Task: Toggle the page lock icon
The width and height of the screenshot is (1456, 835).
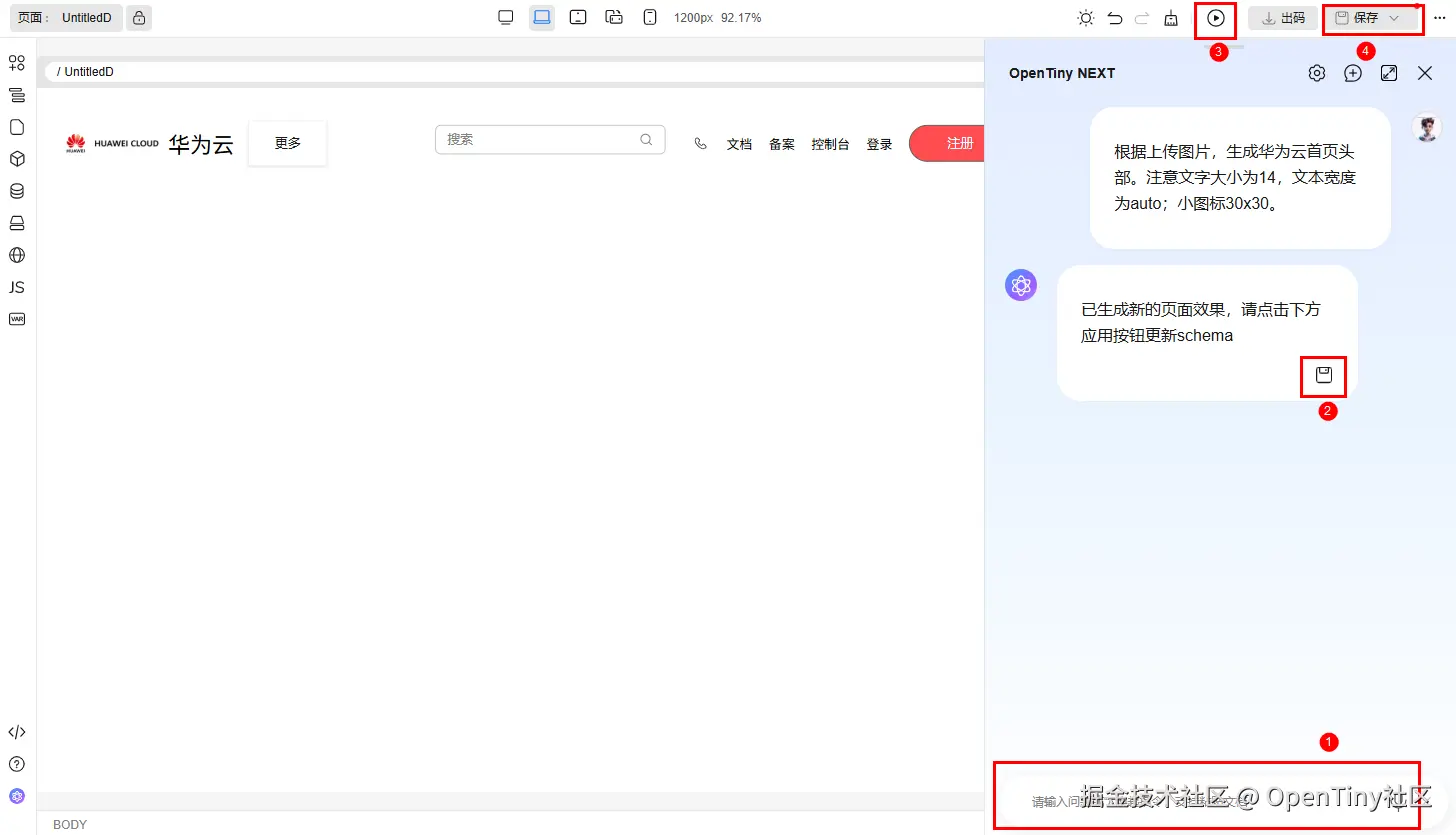Action: click(x=139, y=18)
